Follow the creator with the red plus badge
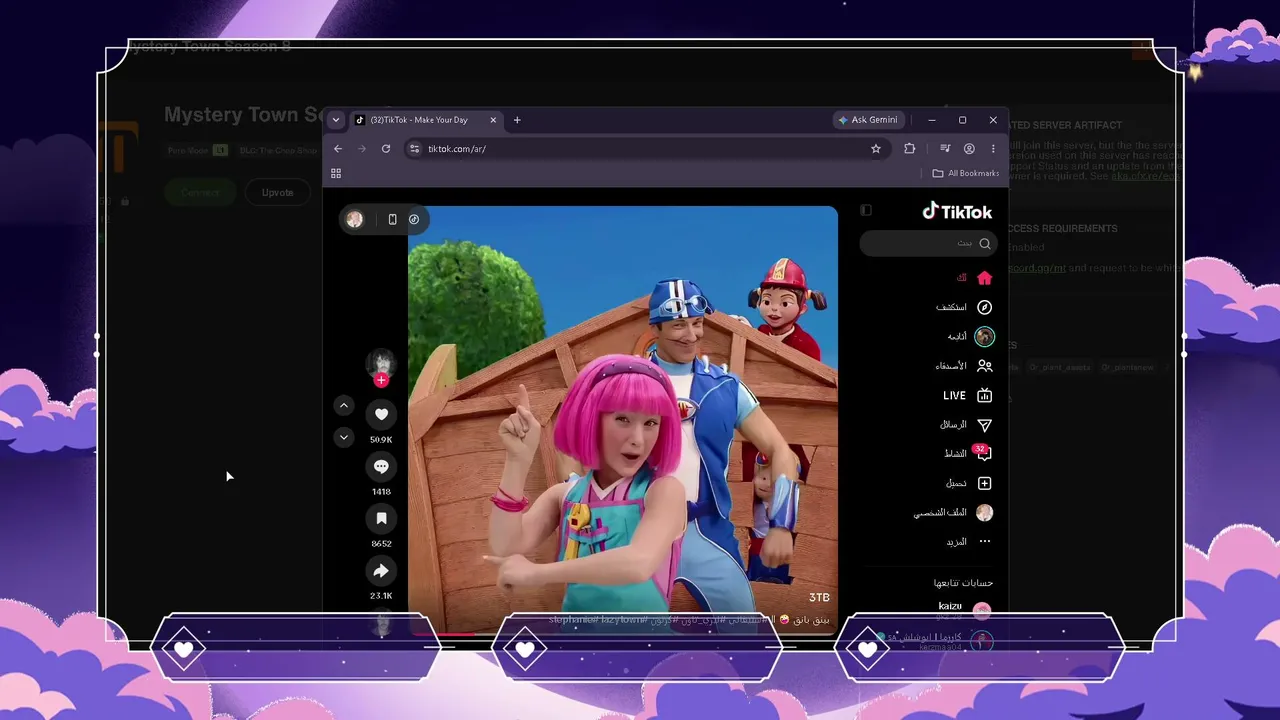 point(381,380)
